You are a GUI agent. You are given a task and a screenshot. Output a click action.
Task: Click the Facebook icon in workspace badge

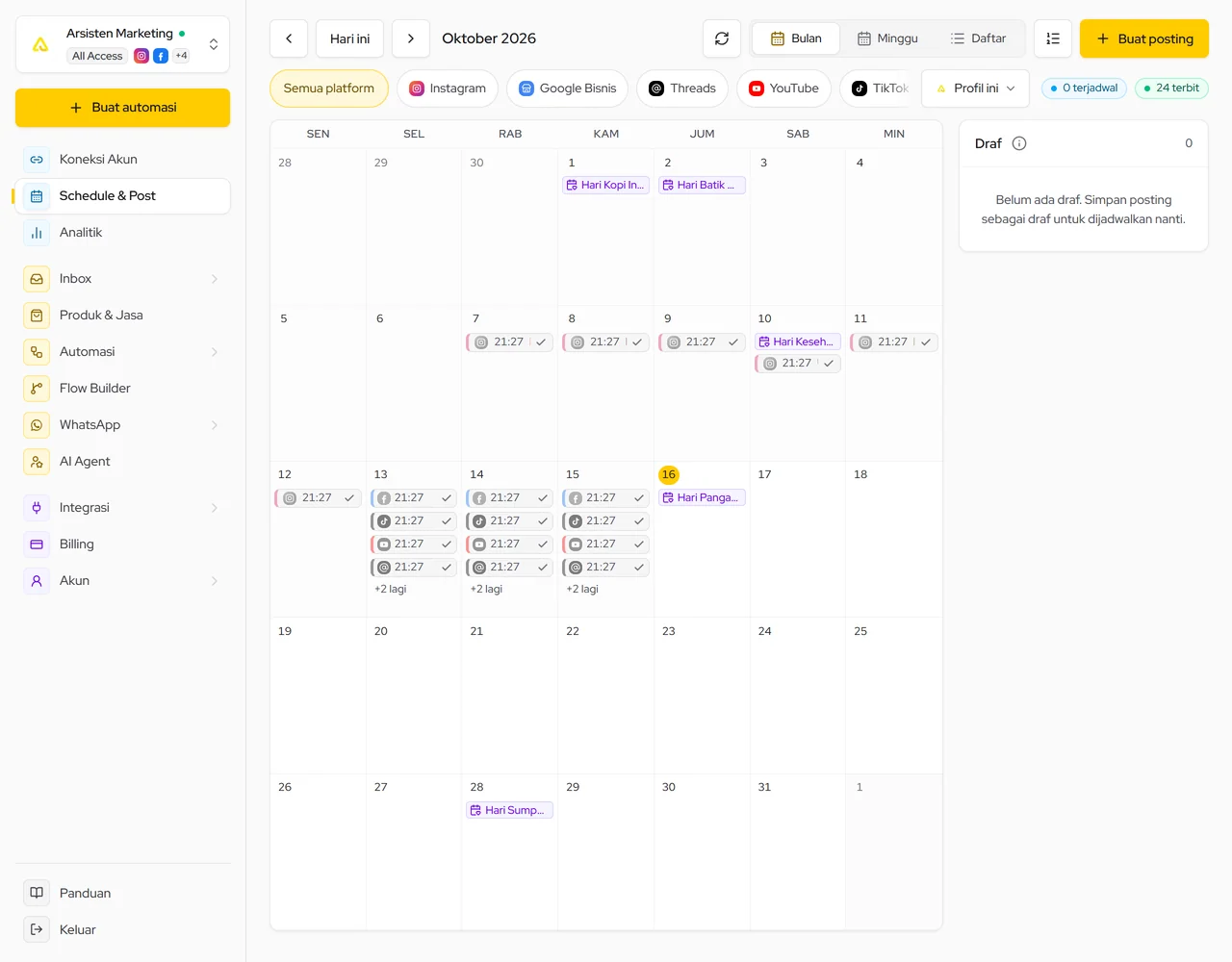coord(161,56)
